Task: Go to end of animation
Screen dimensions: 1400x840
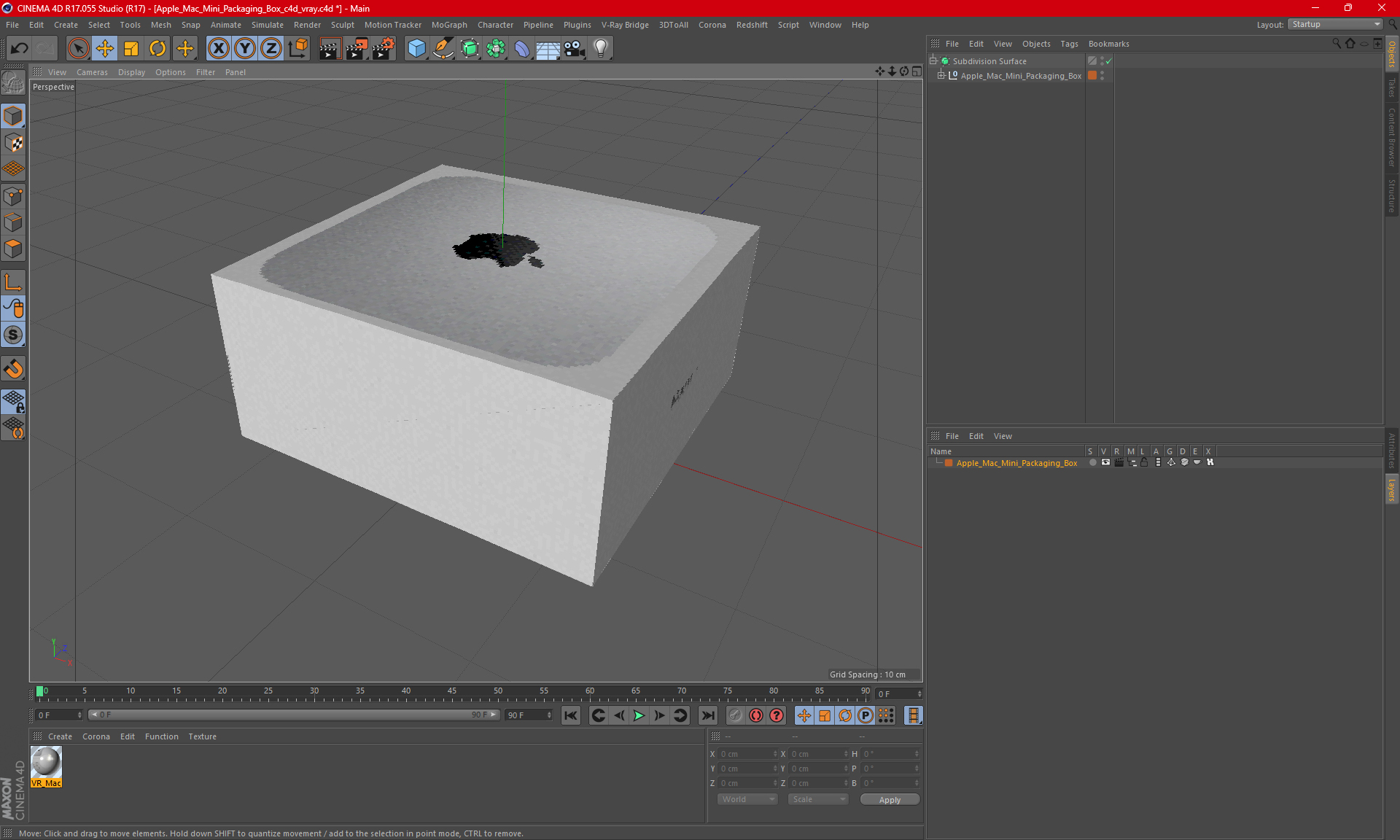Action: (707, 715)
